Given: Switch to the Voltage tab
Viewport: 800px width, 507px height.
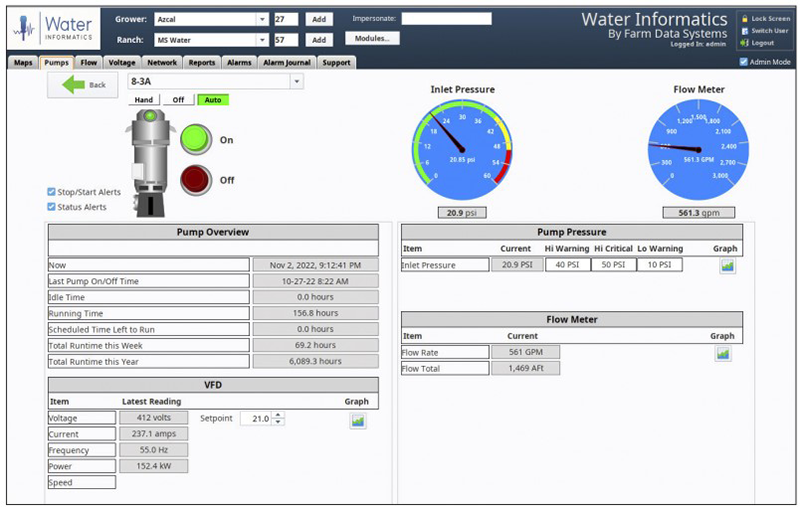Looking at the screenshot, I should coord(122,62).
